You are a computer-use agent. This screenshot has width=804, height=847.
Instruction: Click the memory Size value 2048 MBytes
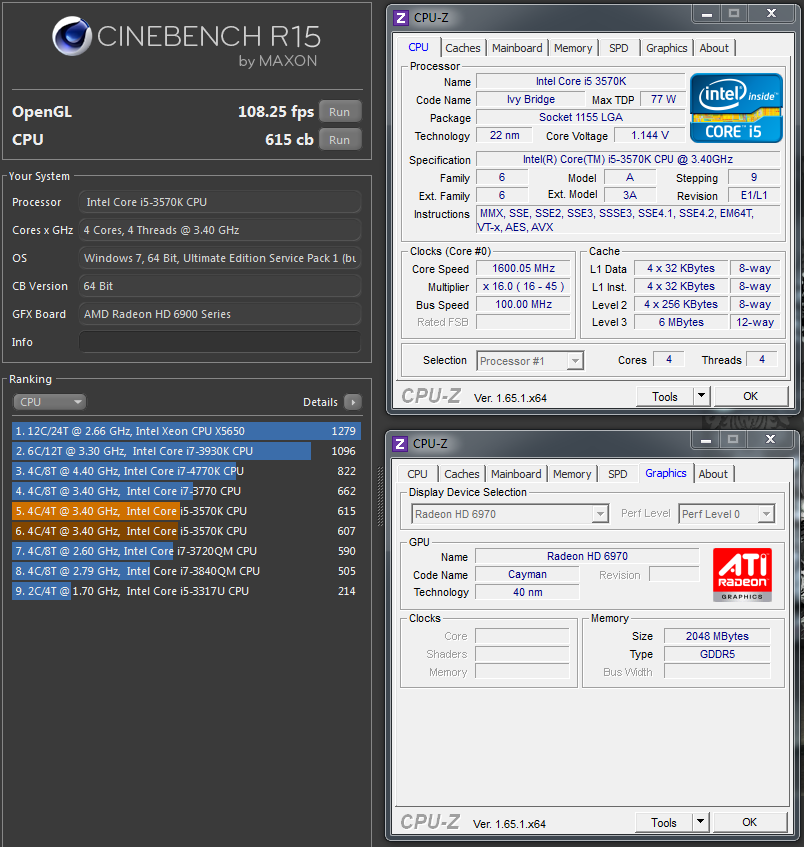coord(717,636)
